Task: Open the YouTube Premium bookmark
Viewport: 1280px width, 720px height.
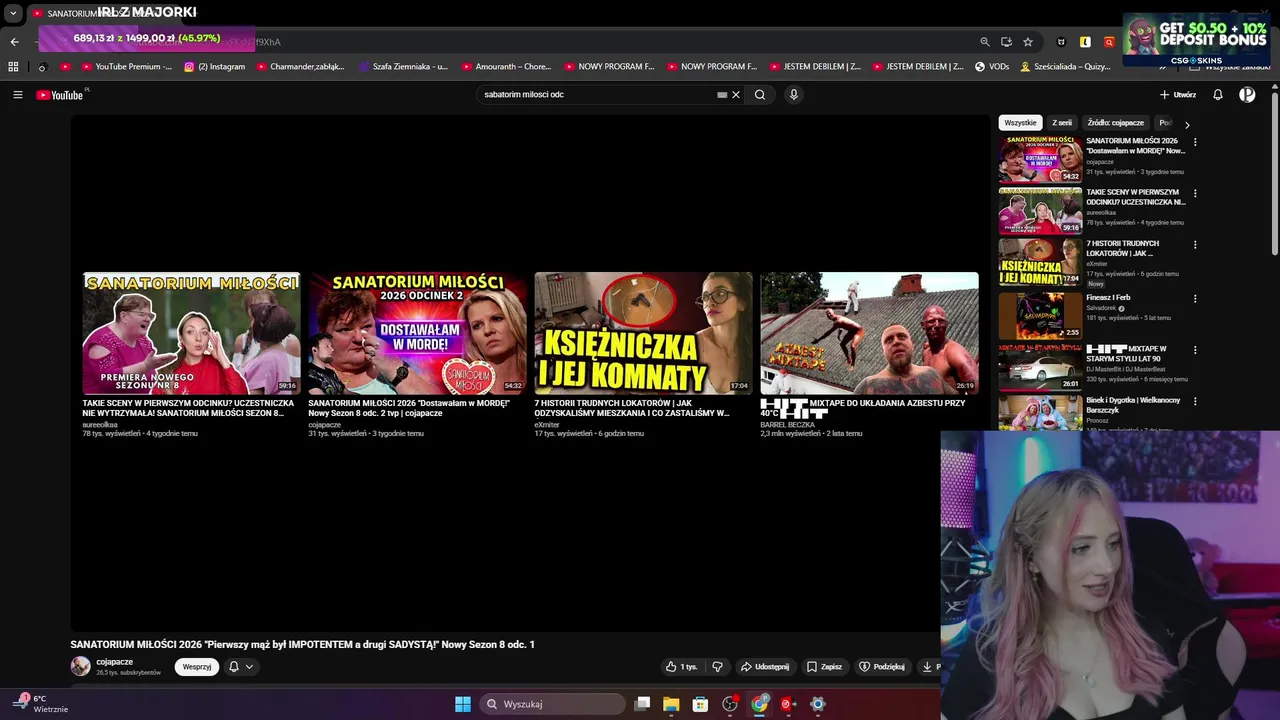Action: (126, 67)
